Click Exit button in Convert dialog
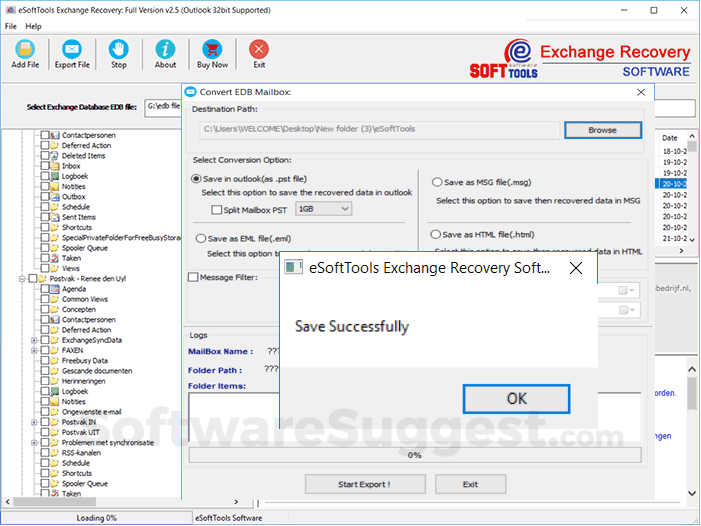701x526 pixels. (470, 484)
